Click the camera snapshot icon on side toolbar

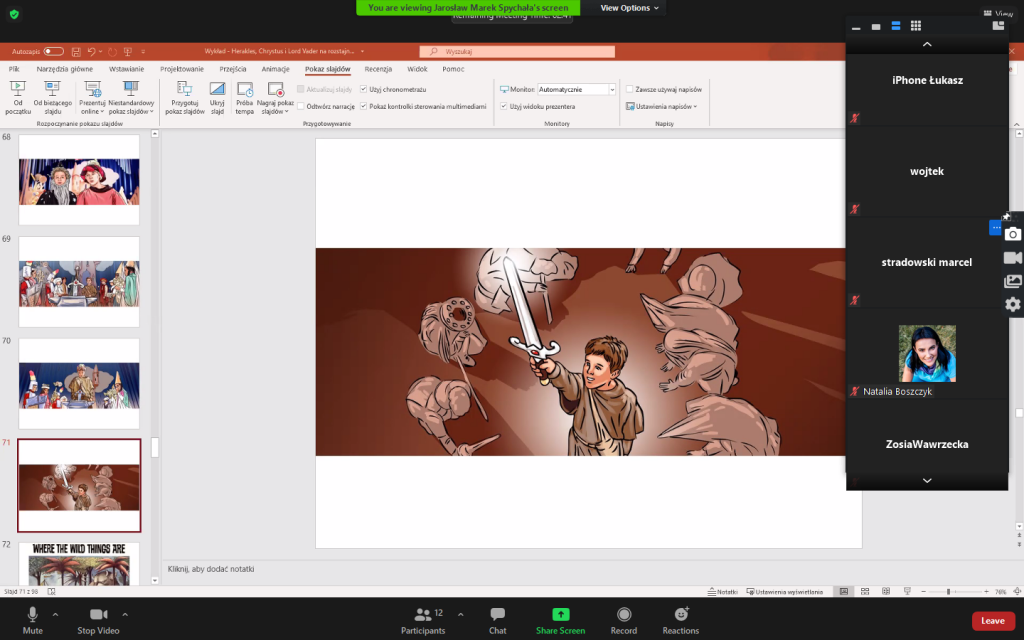coord(1013,234)
